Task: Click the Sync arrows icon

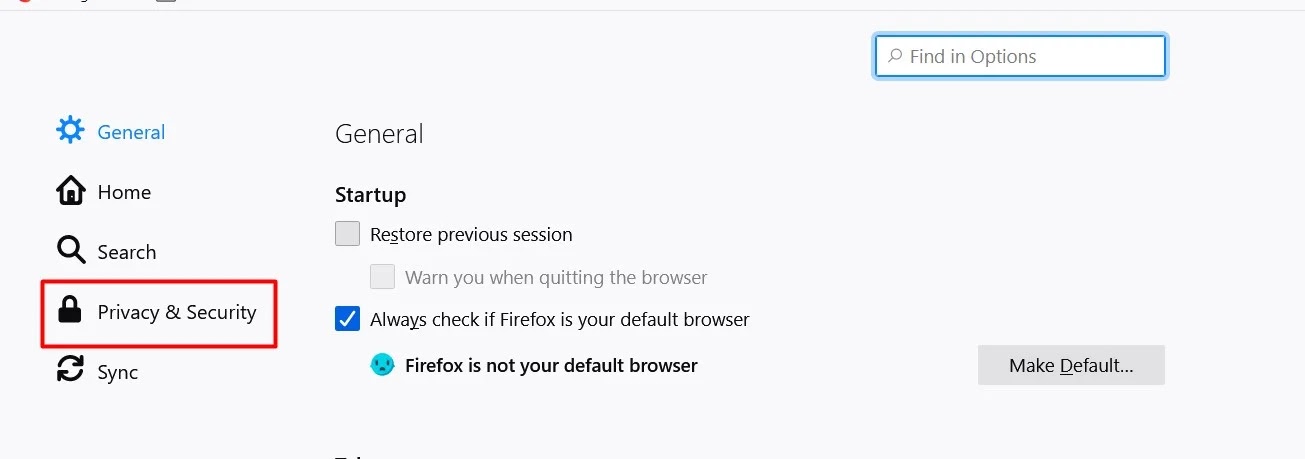Action: pyautogui.click(x=70, y=371)
